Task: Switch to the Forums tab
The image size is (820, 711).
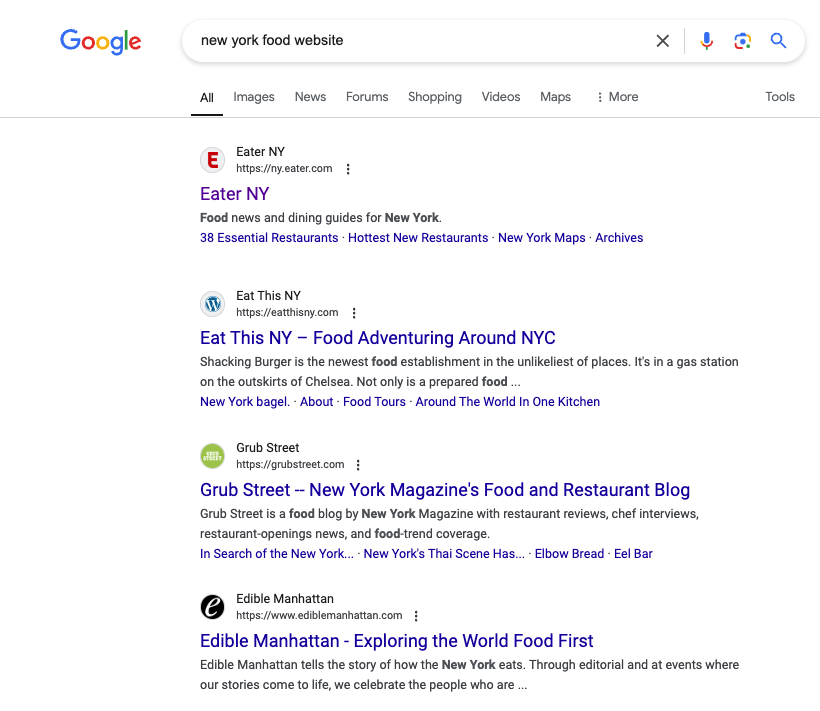Action: (x=367, y=97)
